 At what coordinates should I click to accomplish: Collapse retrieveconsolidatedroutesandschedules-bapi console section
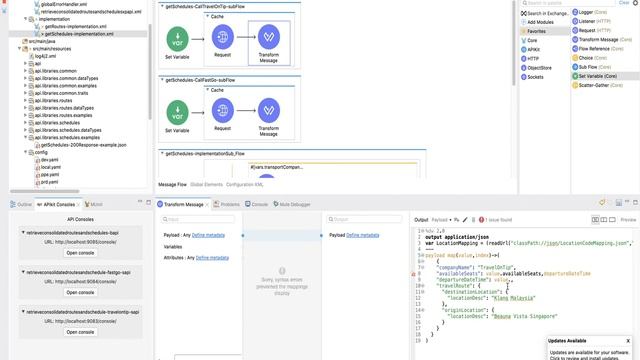point(23,232)
